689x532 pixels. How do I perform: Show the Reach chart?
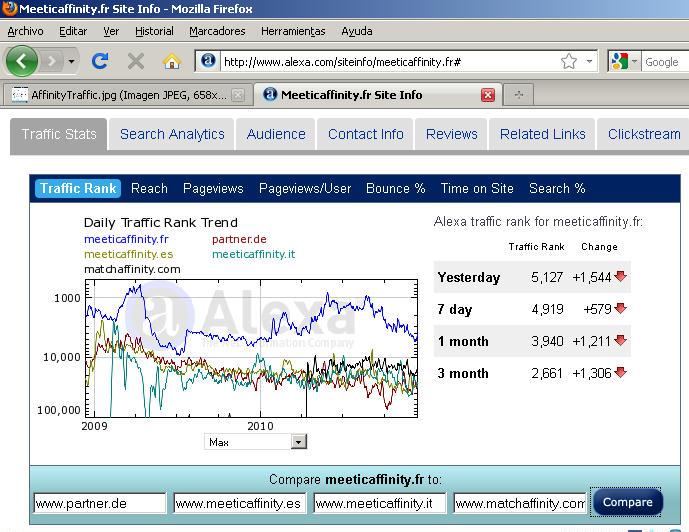tap(149, 188)
